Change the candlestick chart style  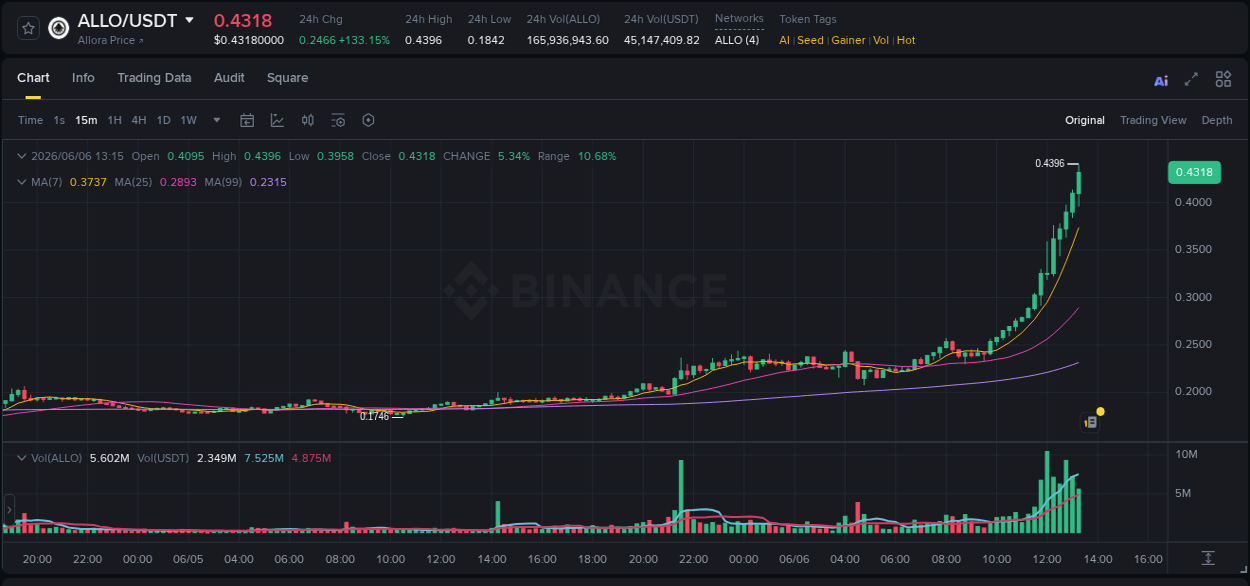point(308,120)
